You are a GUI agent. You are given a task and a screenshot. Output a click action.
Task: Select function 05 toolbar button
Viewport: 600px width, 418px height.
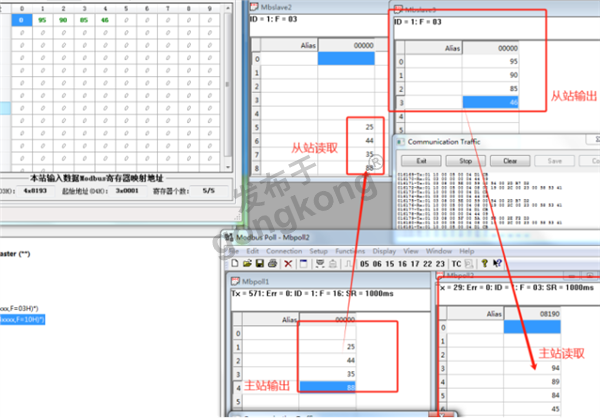[365, 264]
